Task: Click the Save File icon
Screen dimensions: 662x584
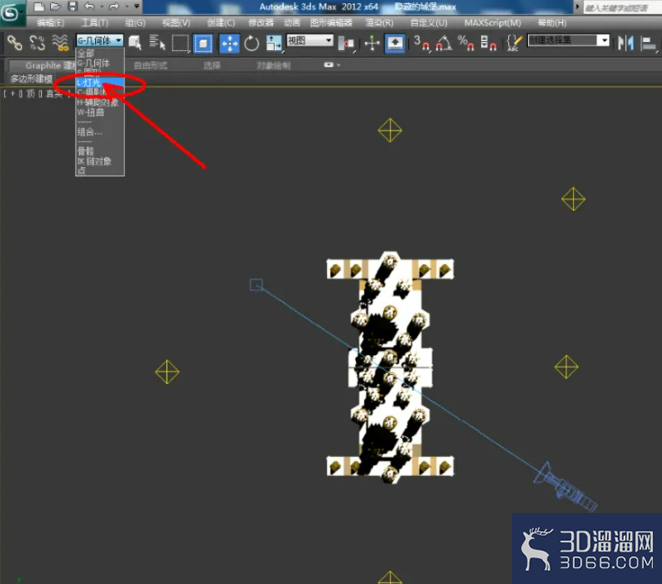Action: point(73,6)
